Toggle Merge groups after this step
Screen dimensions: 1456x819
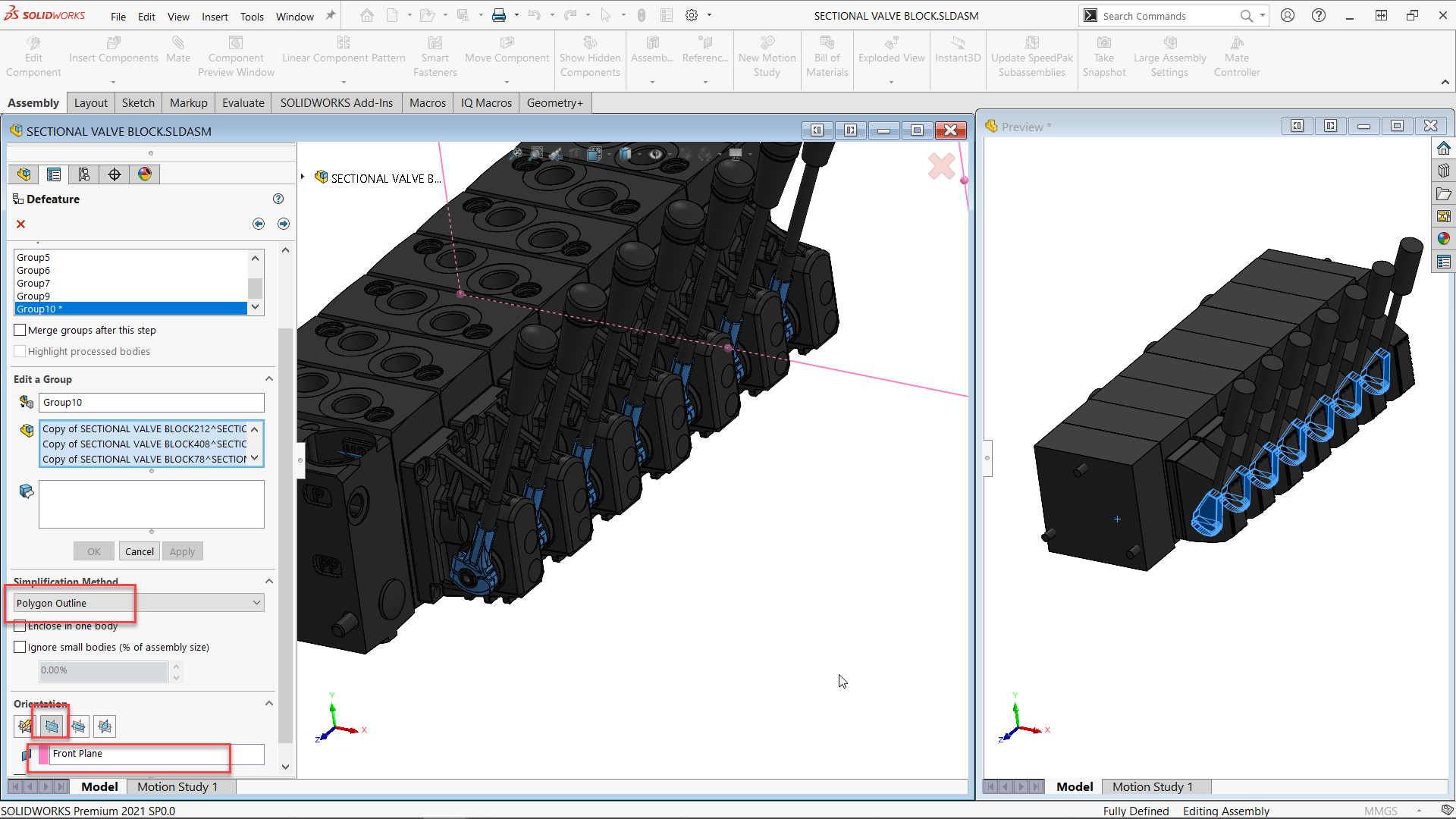click(x=20, y=331)
